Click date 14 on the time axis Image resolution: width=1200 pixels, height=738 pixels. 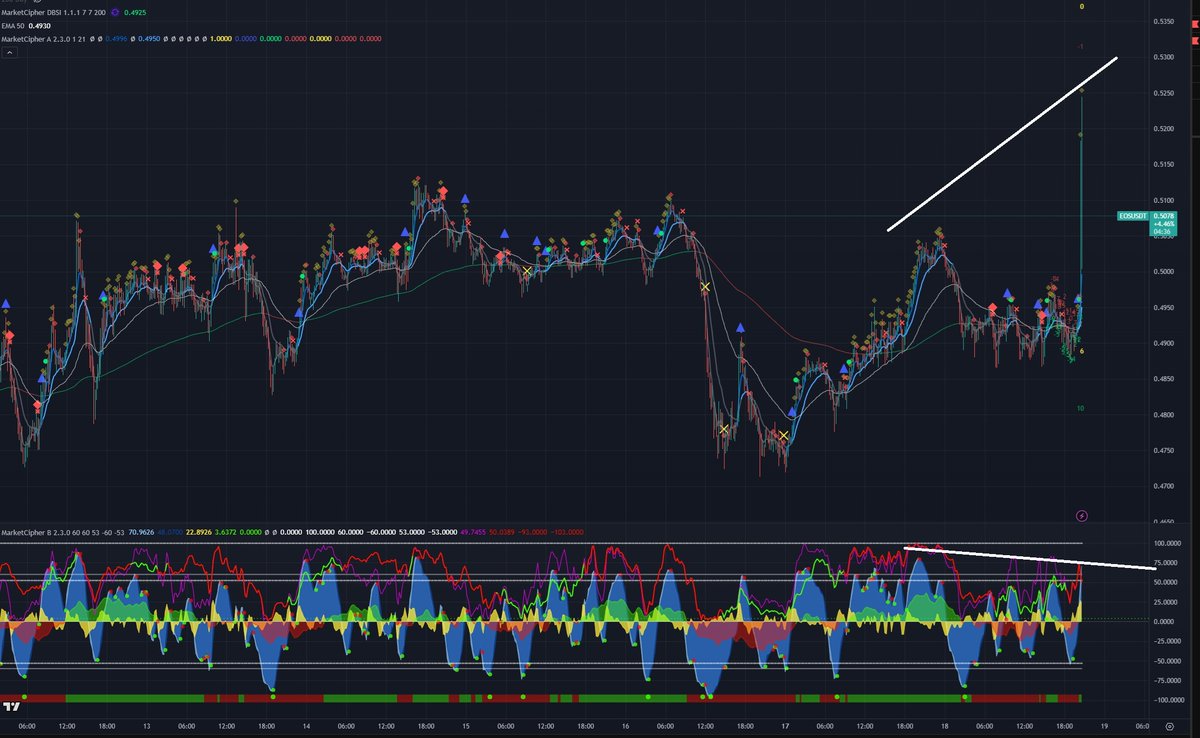(x=306, y=727)
